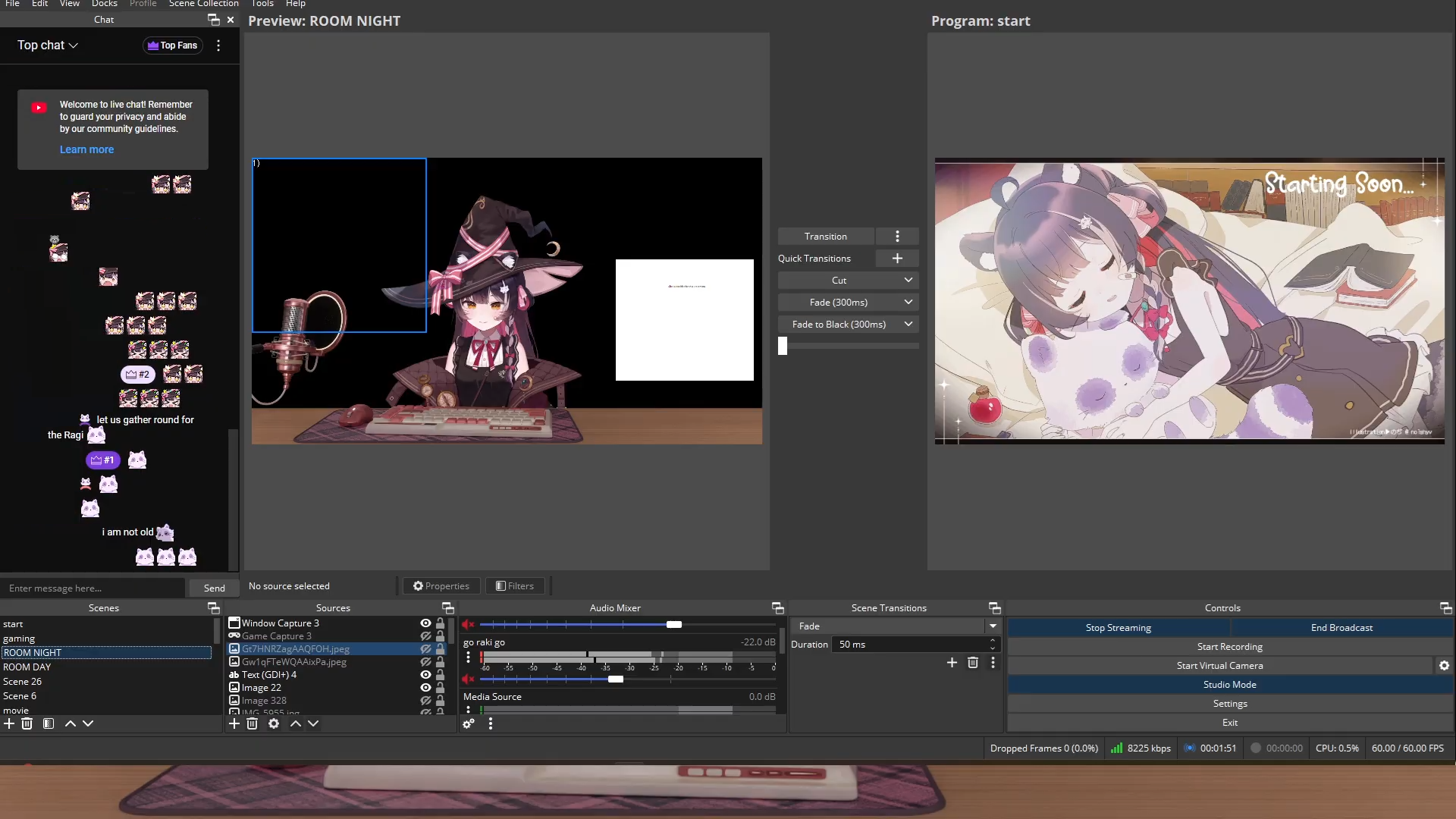Click the chat message input field
1456x819 pixels.
pos(91,588)
